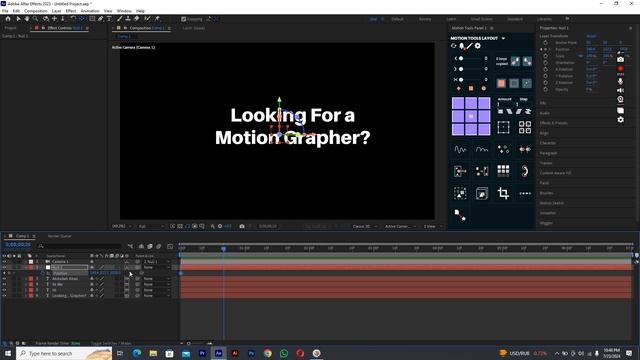Click the four-dots sequence icon in Motion Tools
The image size is (640, 360).
pyautogui.click(x=525, y=193)
